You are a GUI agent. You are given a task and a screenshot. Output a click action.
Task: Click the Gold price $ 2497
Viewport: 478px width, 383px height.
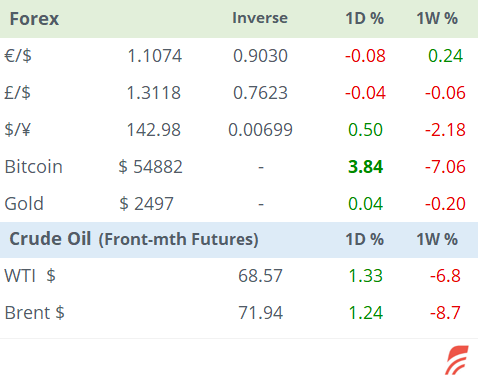(x=146, y=204)
